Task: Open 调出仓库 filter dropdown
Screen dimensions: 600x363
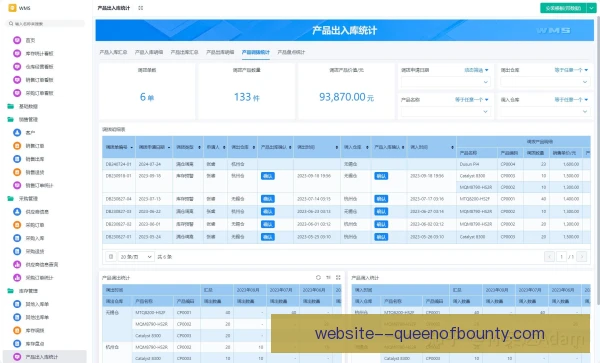Action: pyautogui.click(x=545, y=82)
